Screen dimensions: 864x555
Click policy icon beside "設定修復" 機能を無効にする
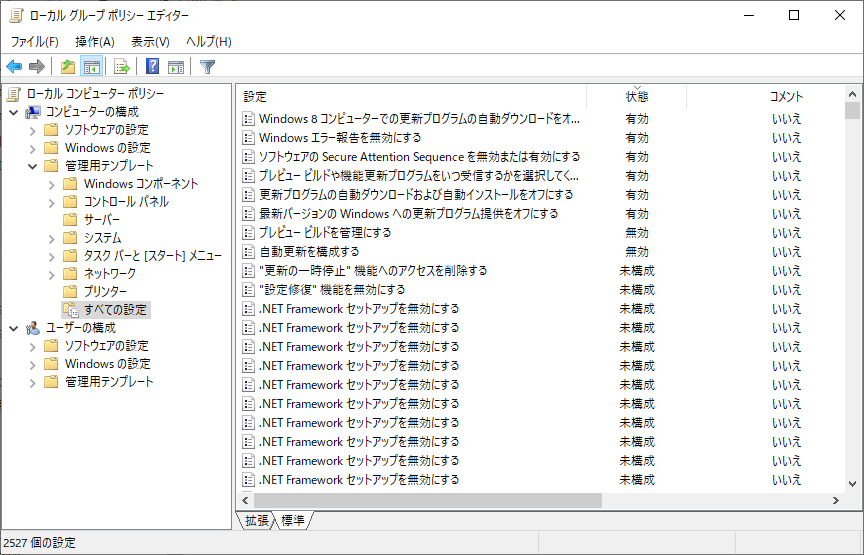point(249,290)
